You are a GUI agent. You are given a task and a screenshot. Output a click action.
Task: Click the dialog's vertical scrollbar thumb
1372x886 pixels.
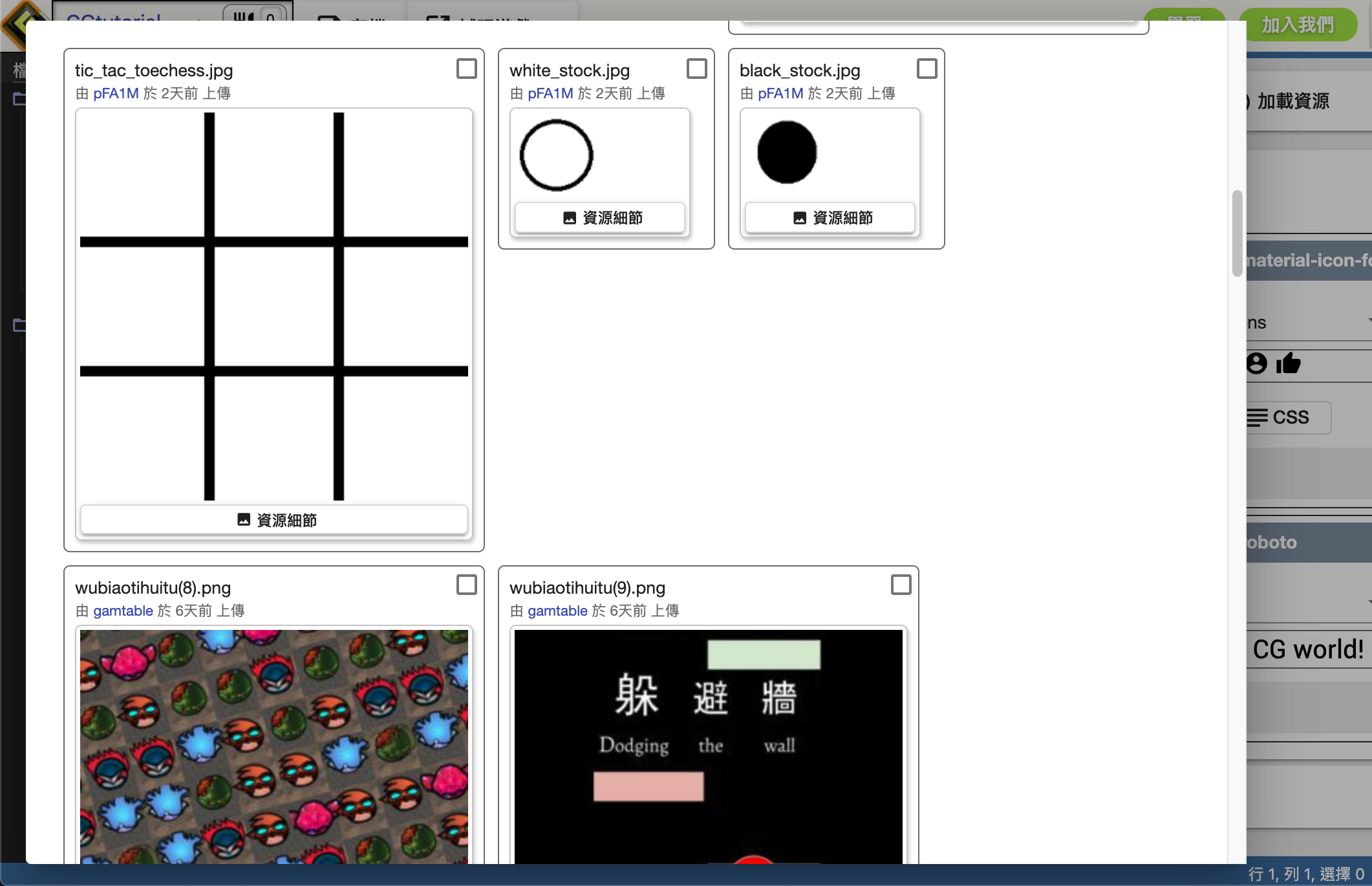1237,233
